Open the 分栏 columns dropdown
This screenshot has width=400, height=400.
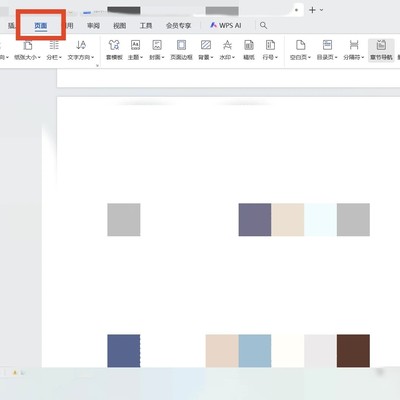click(x=54, y=50)
